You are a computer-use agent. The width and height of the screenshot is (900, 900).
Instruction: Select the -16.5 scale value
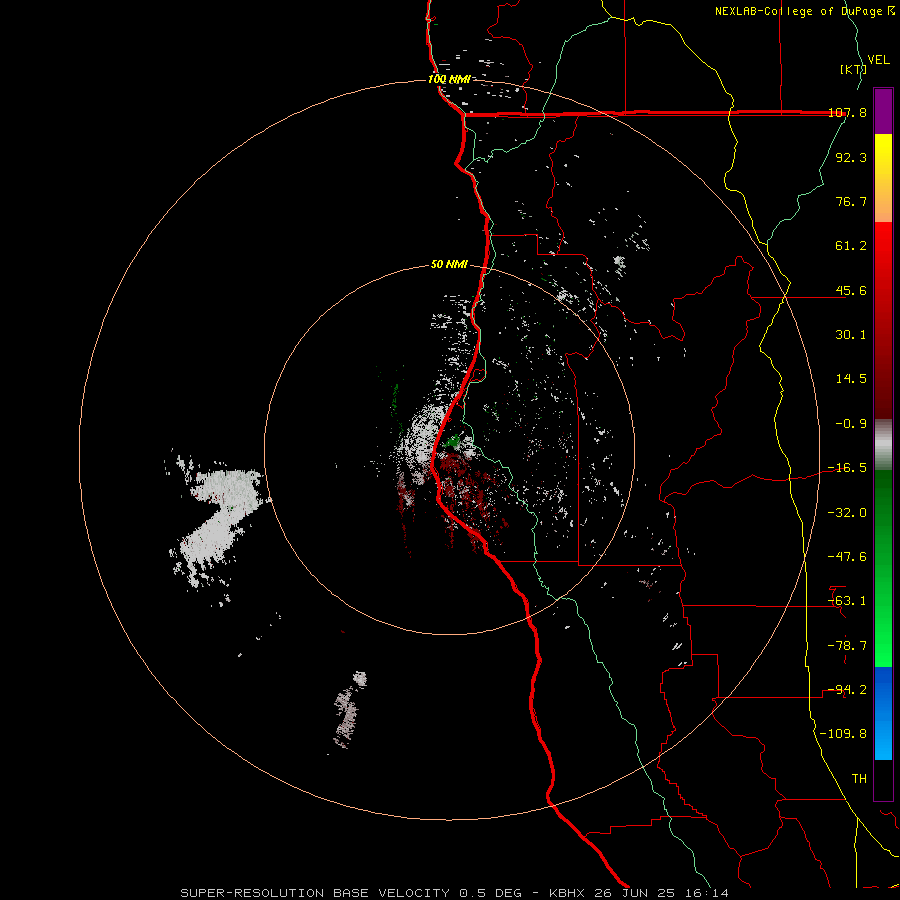click(x=847, y=468)
